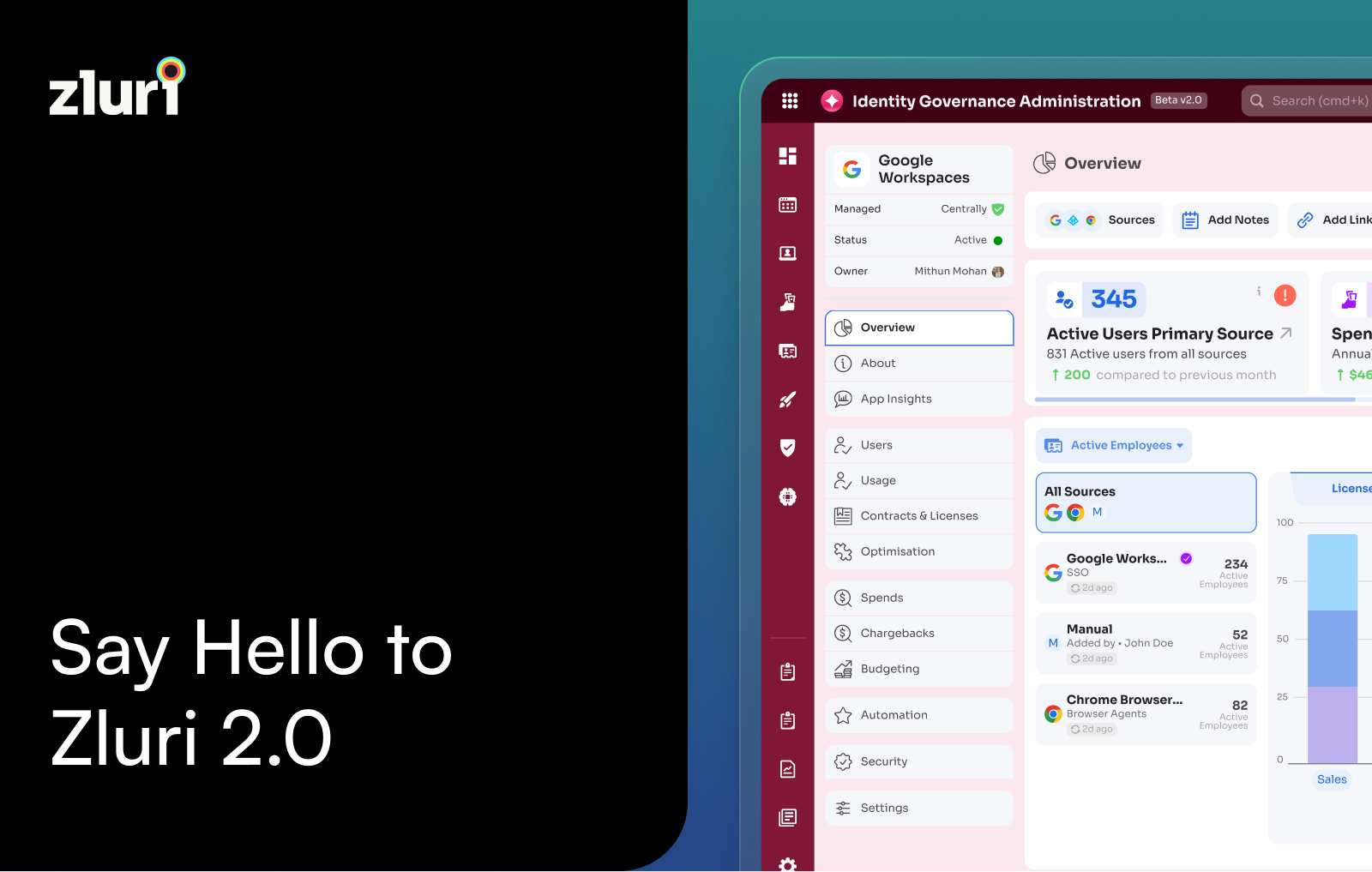This screenshot has height=872, width=1372.
Task: Open the user-monitor icon in the sidebar
Action: click(787, 254)
